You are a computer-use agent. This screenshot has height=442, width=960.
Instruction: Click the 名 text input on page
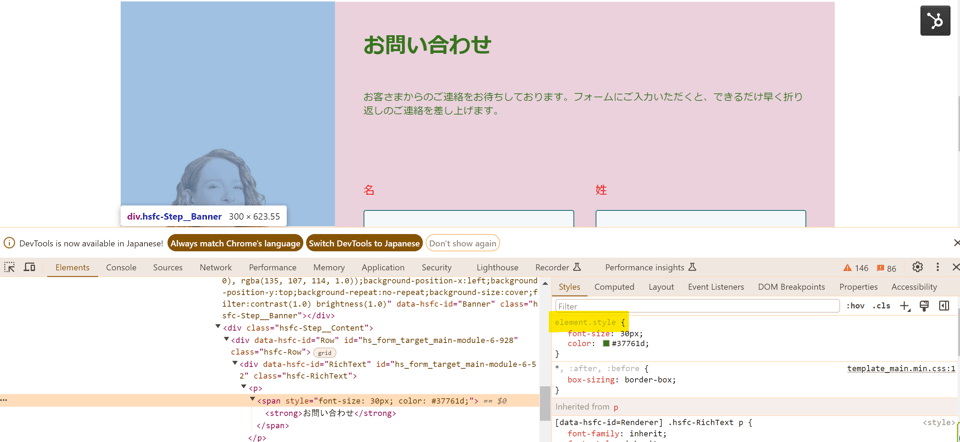coord(468,219)
